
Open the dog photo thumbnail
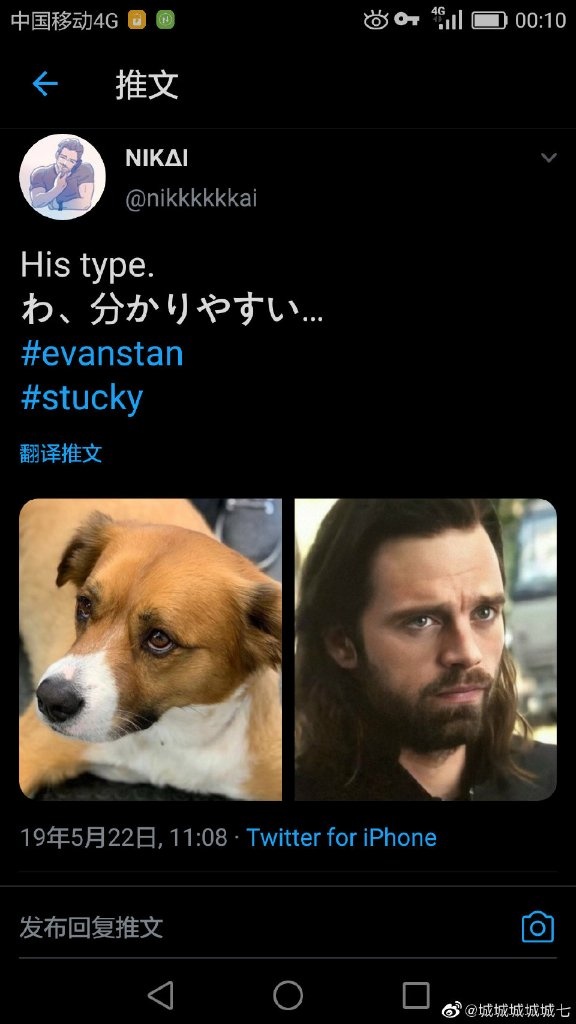(x=150, y=649)
